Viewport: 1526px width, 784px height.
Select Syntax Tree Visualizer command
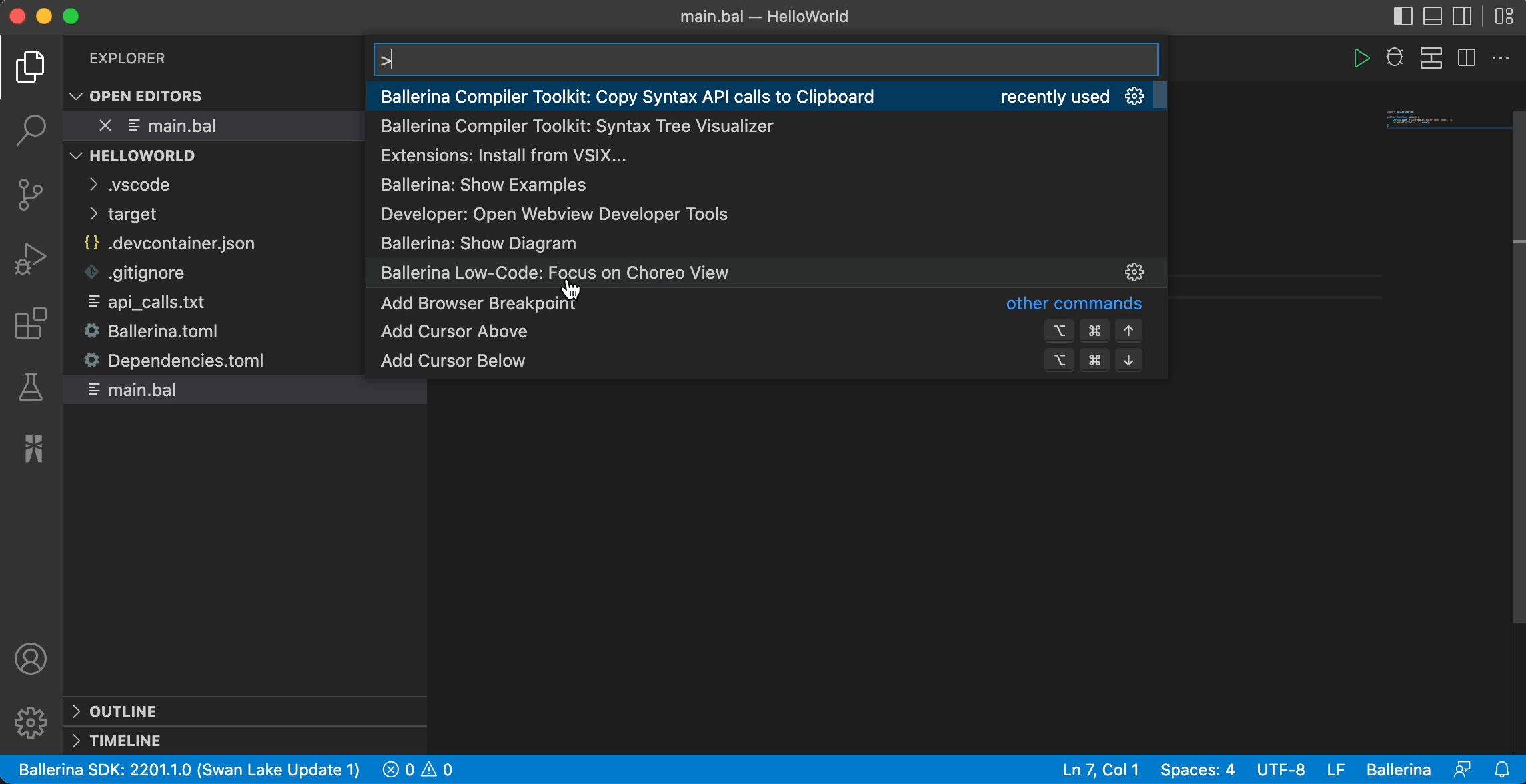577,126
